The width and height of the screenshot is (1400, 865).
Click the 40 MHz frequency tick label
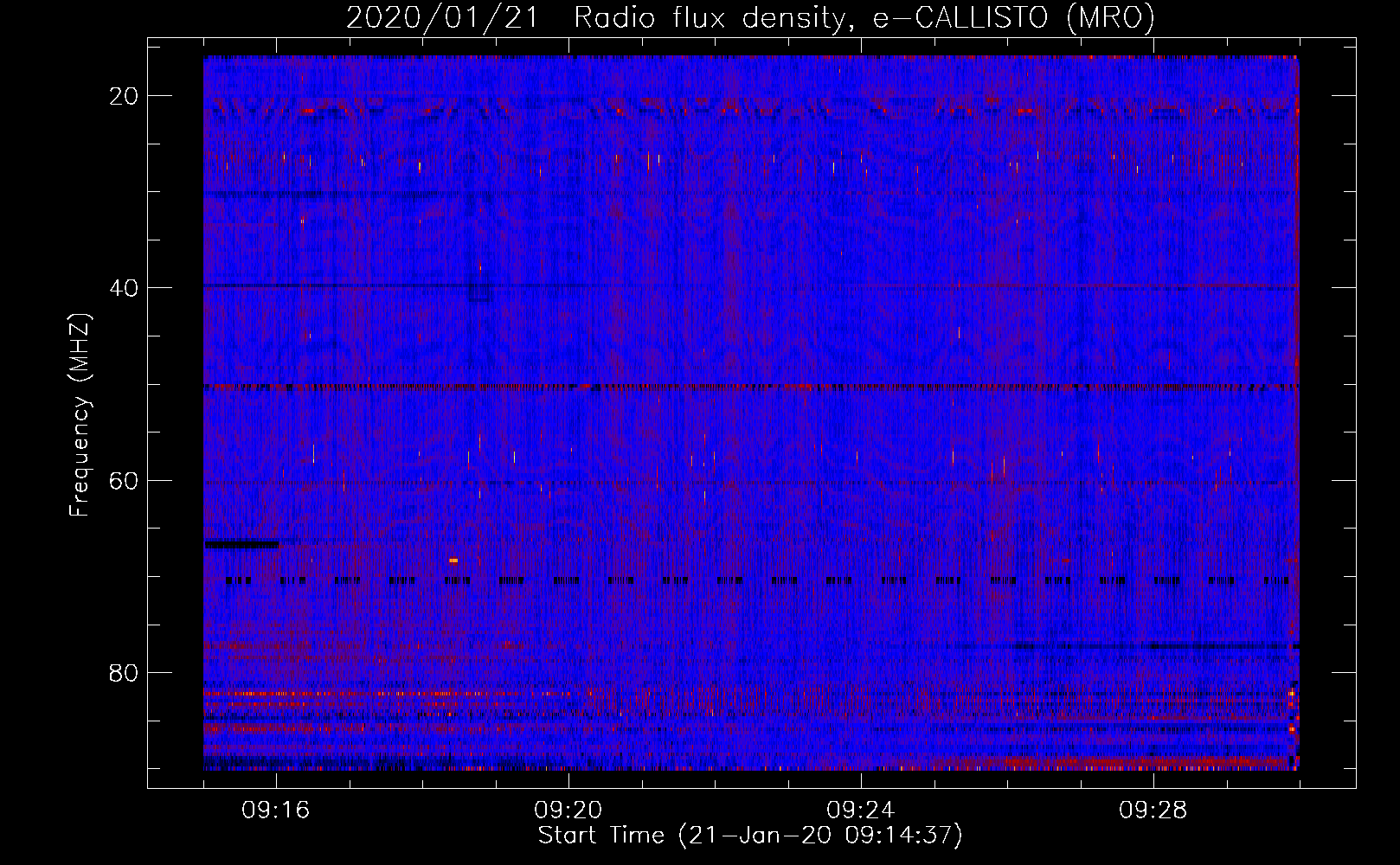click(124, 288)
